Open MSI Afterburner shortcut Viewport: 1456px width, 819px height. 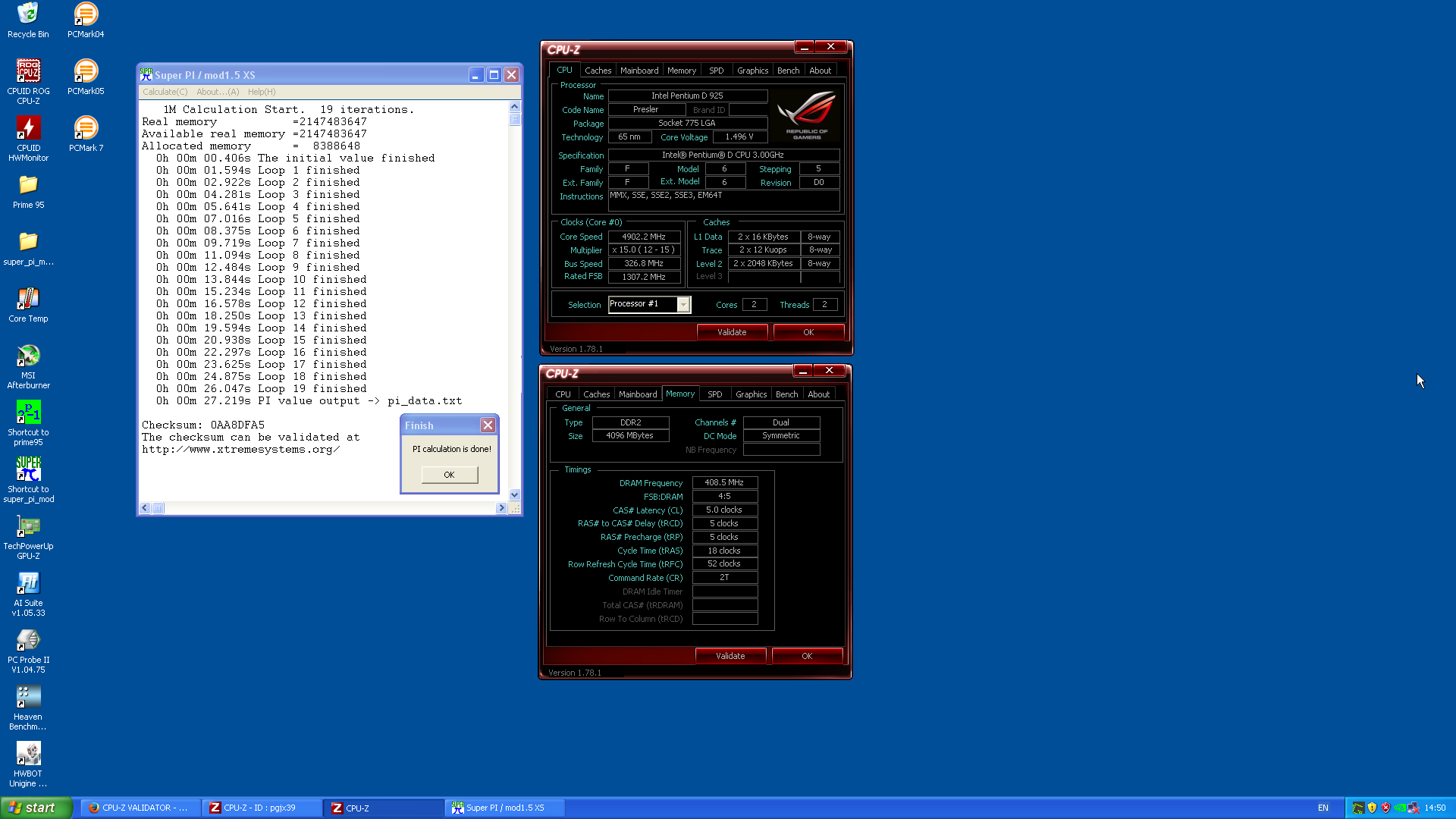point(28,366)
